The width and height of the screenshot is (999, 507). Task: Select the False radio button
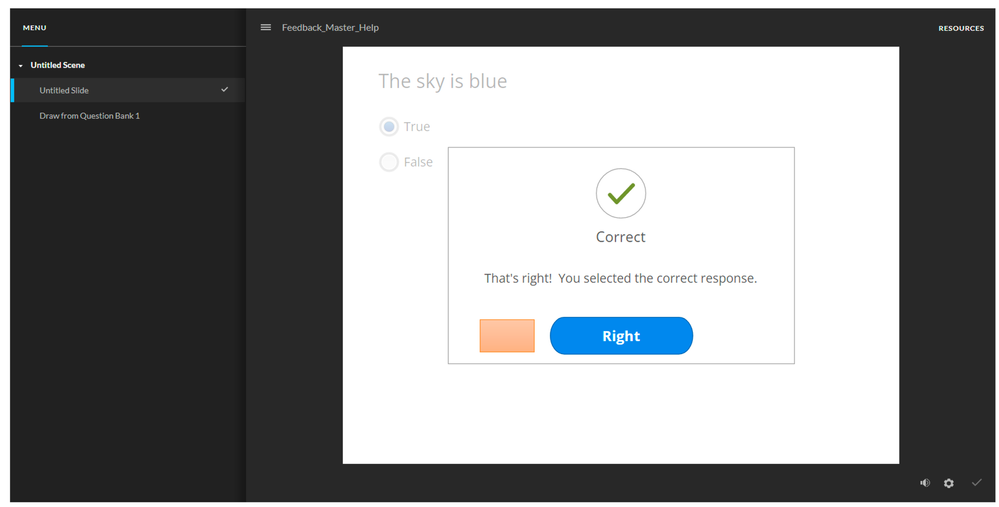389,162
